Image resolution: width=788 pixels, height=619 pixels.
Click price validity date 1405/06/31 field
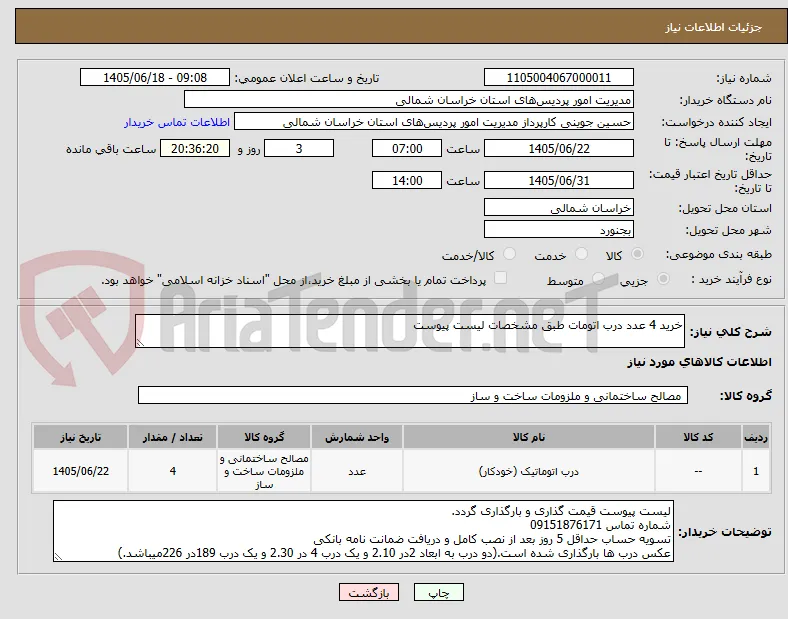pos(558,180)
